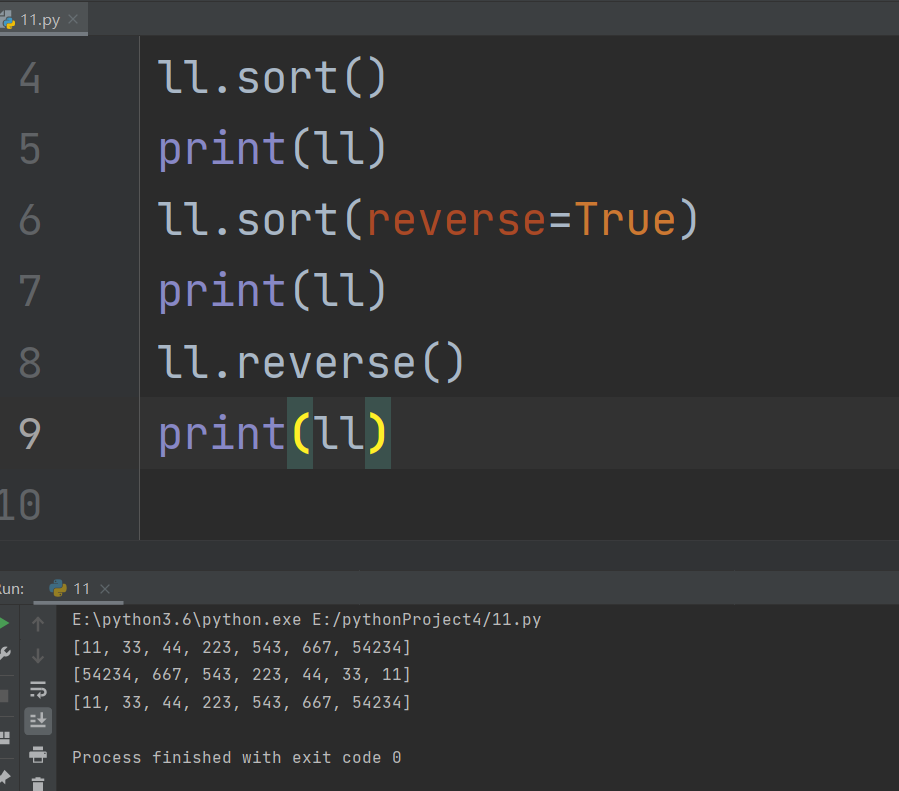
Task: Select the 11.py editor tab
Action: pos(43,19)
